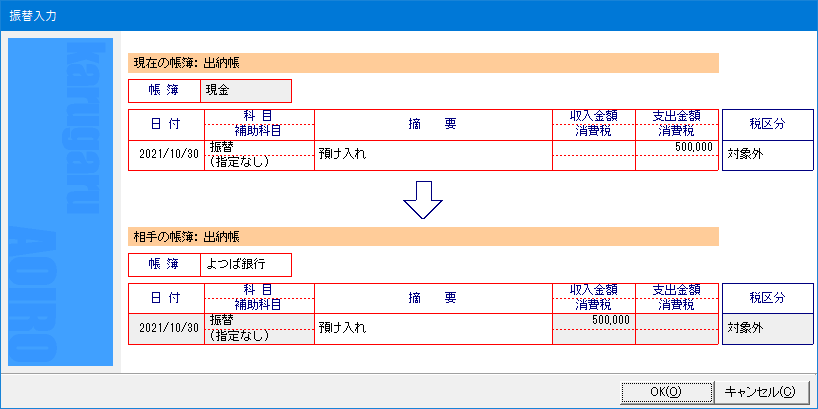
Task: Click (指定なし) sub-account in counterpart ledger row
Action: click(260, 336)
